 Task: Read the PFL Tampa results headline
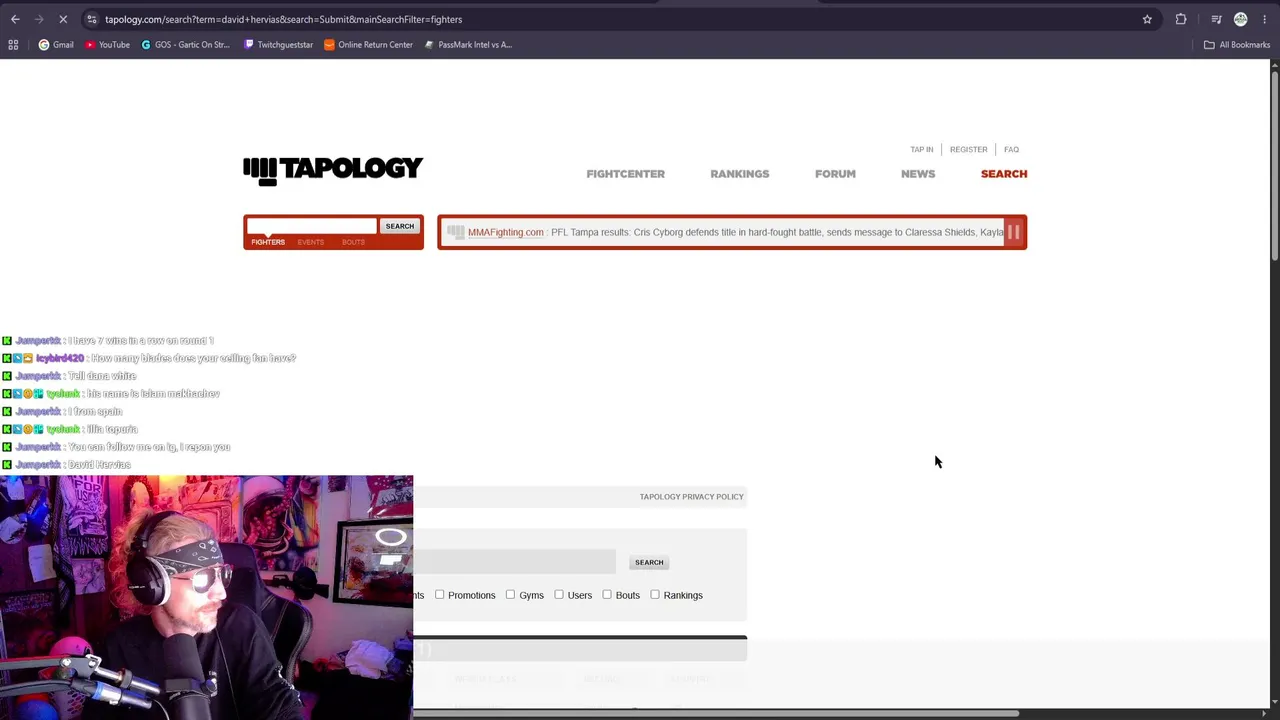pyautogui.click(x=777, y=232)
